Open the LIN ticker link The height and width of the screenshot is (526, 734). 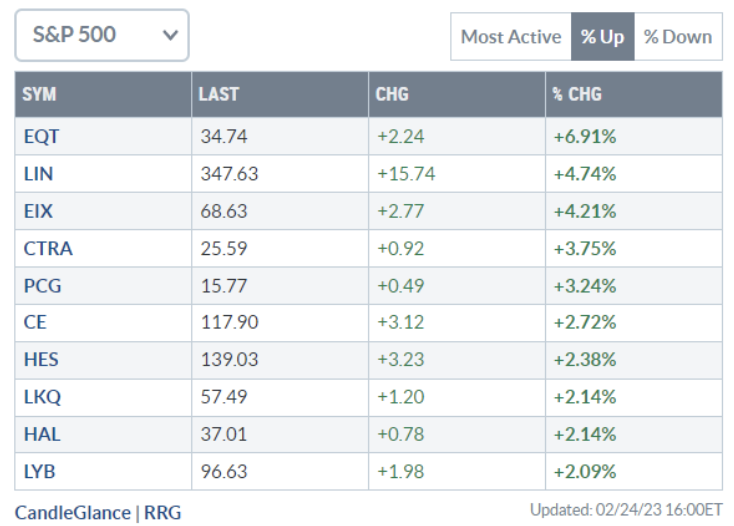(38, 174)
